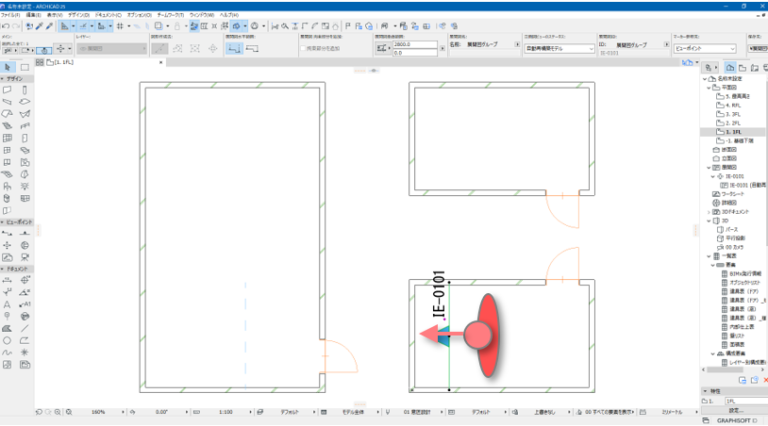Open the 編集(E) menu

(34, 15)
